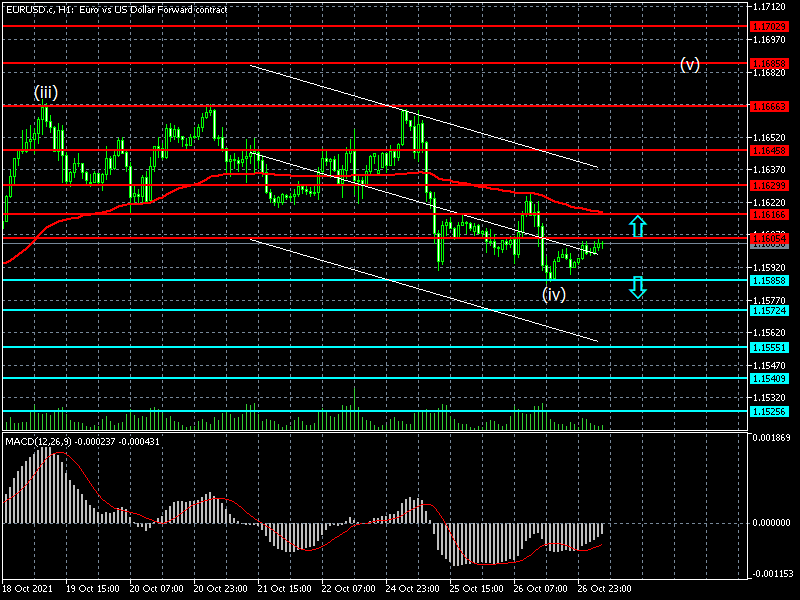Select the (iii) wave label
The image size is (800, 600).
[45, 92]
